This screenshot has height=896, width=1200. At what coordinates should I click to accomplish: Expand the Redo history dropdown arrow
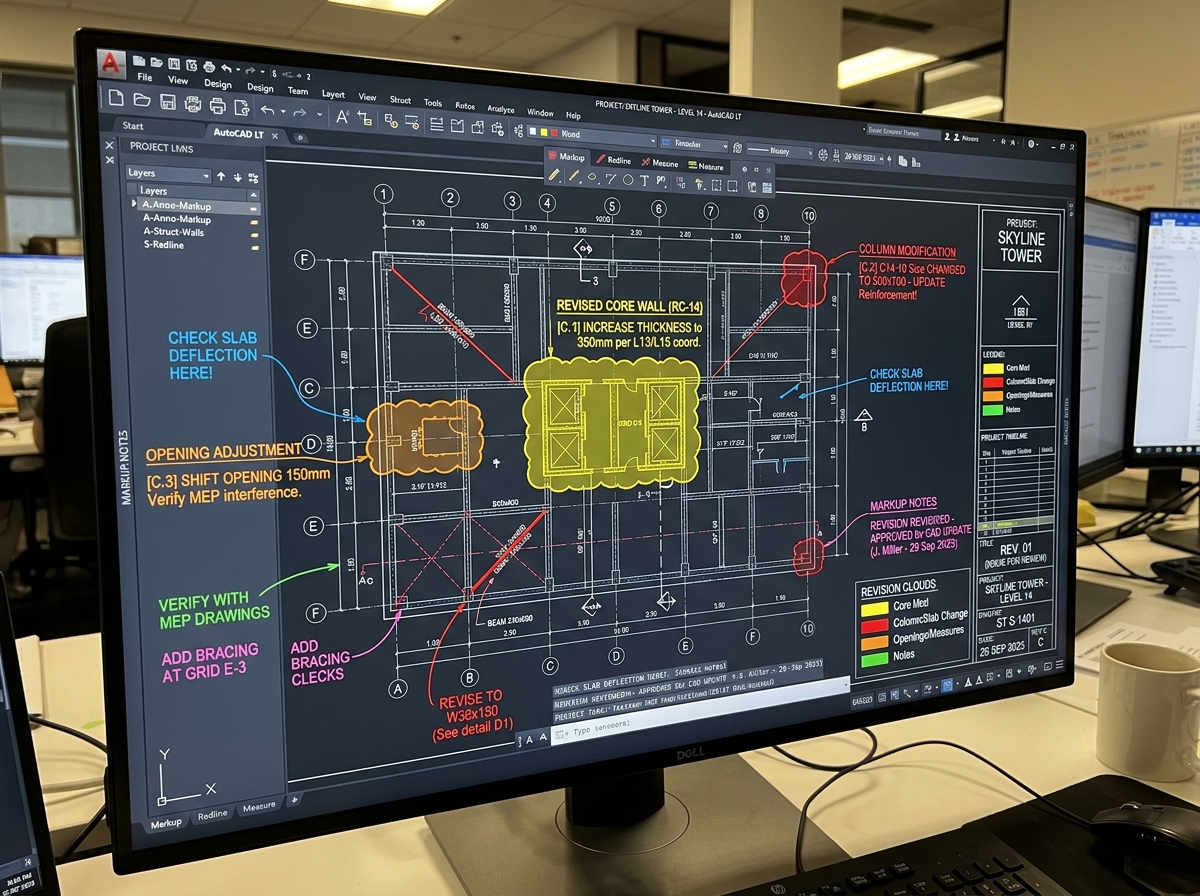pos(320,114)
